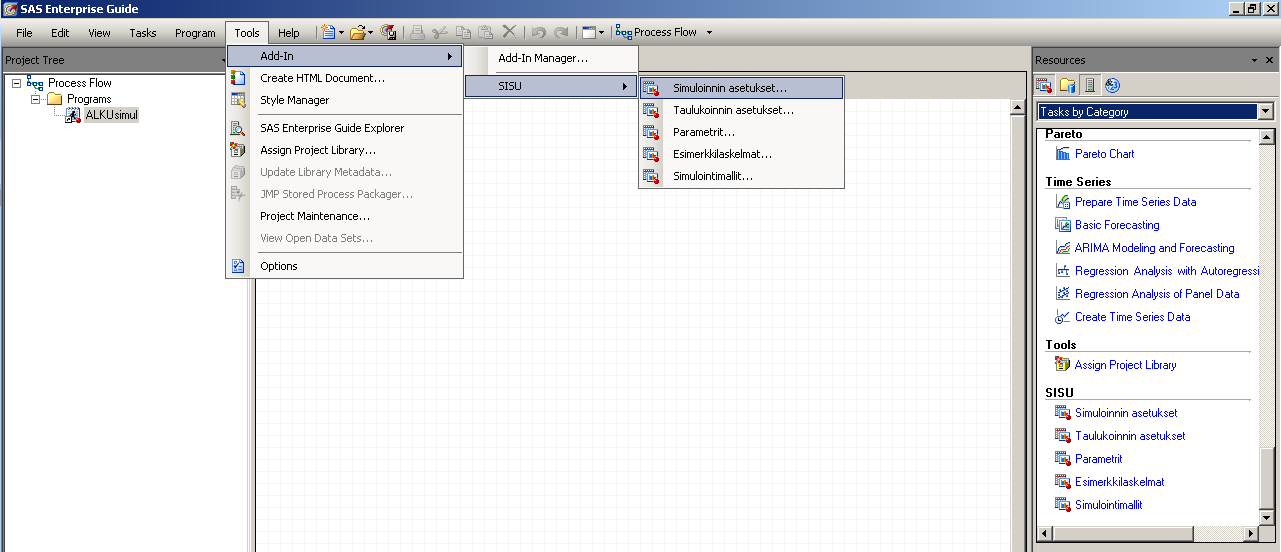
Task: Click the Paste toolbar icon
Action: pos(485,32)
